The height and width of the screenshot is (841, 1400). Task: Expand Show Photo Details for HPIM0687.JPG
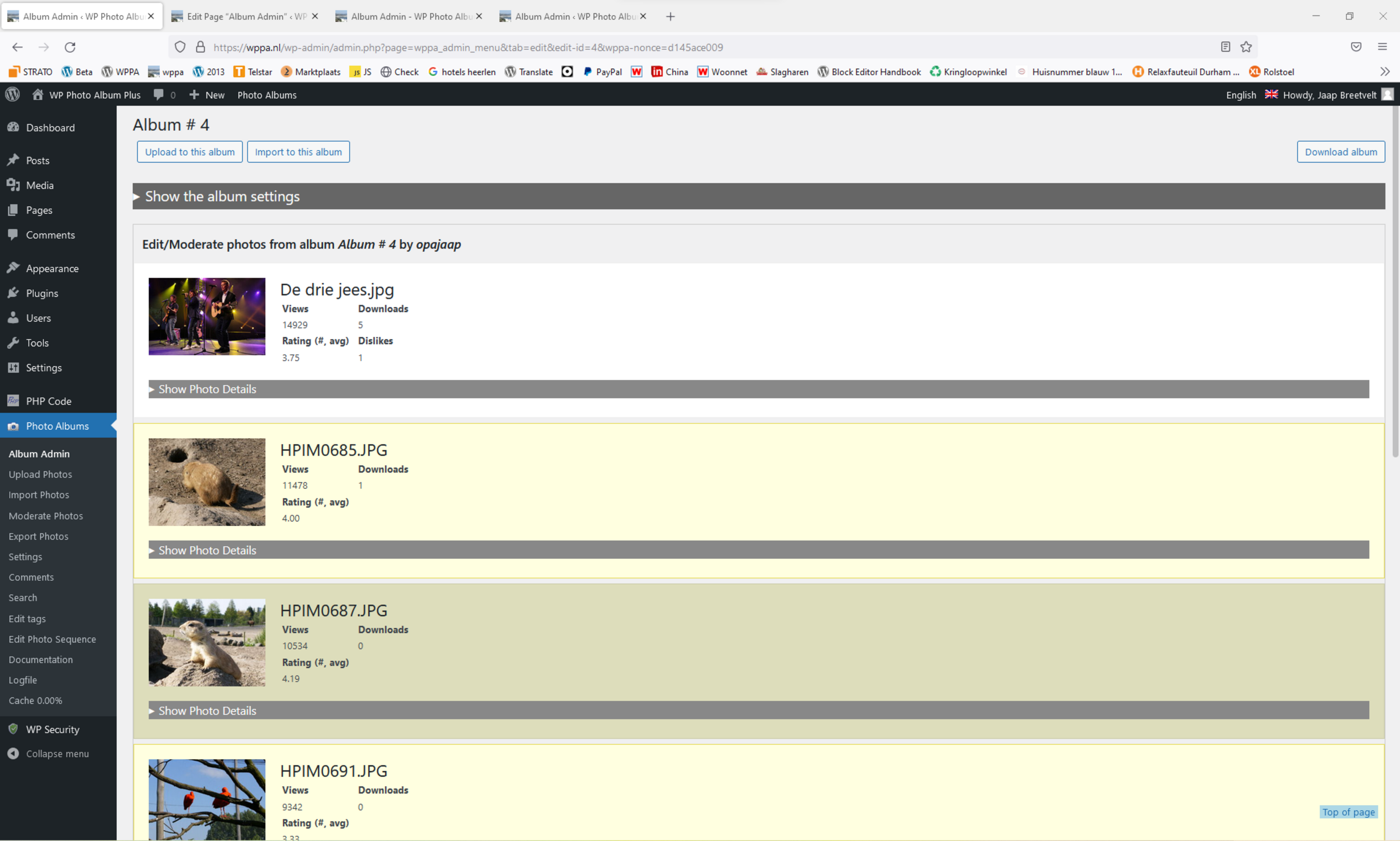(x=207, y=711)
